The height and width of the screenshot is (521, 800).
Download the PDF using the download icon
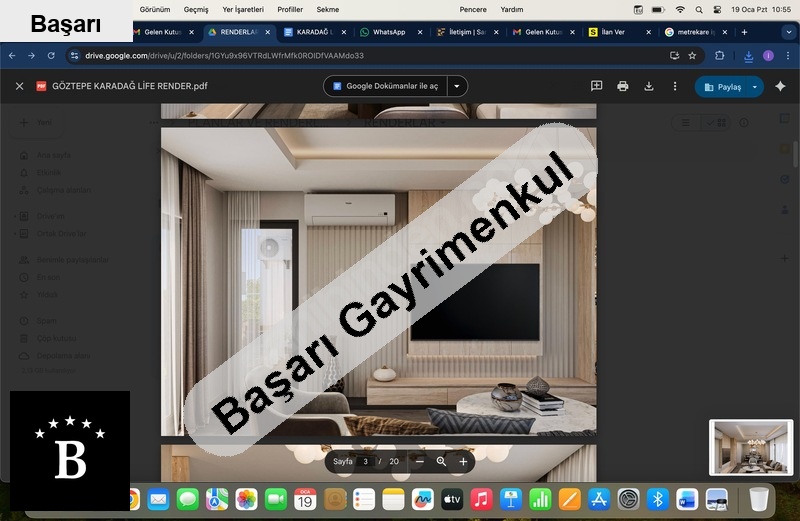coord(649,87)
